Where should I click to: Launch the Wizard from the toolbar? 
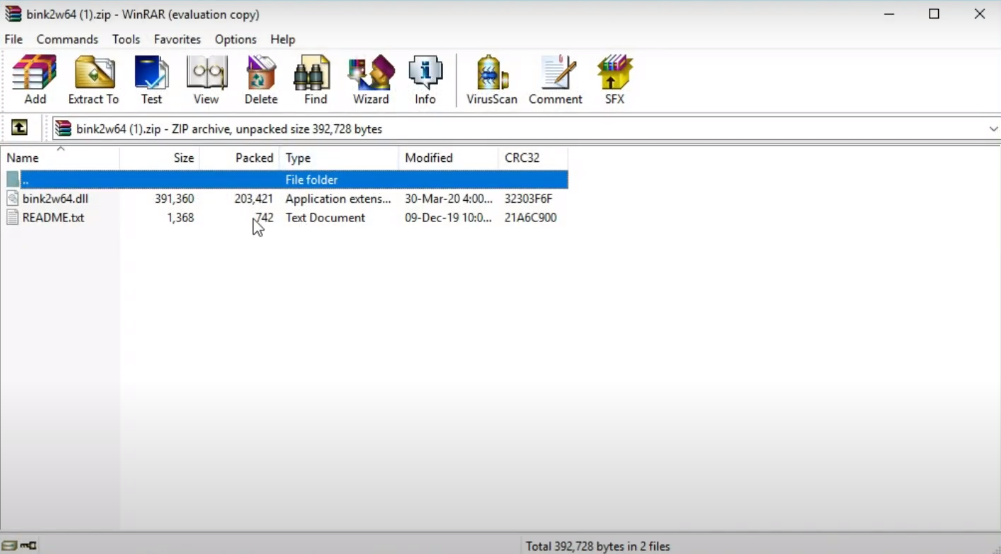click(371, 80)
